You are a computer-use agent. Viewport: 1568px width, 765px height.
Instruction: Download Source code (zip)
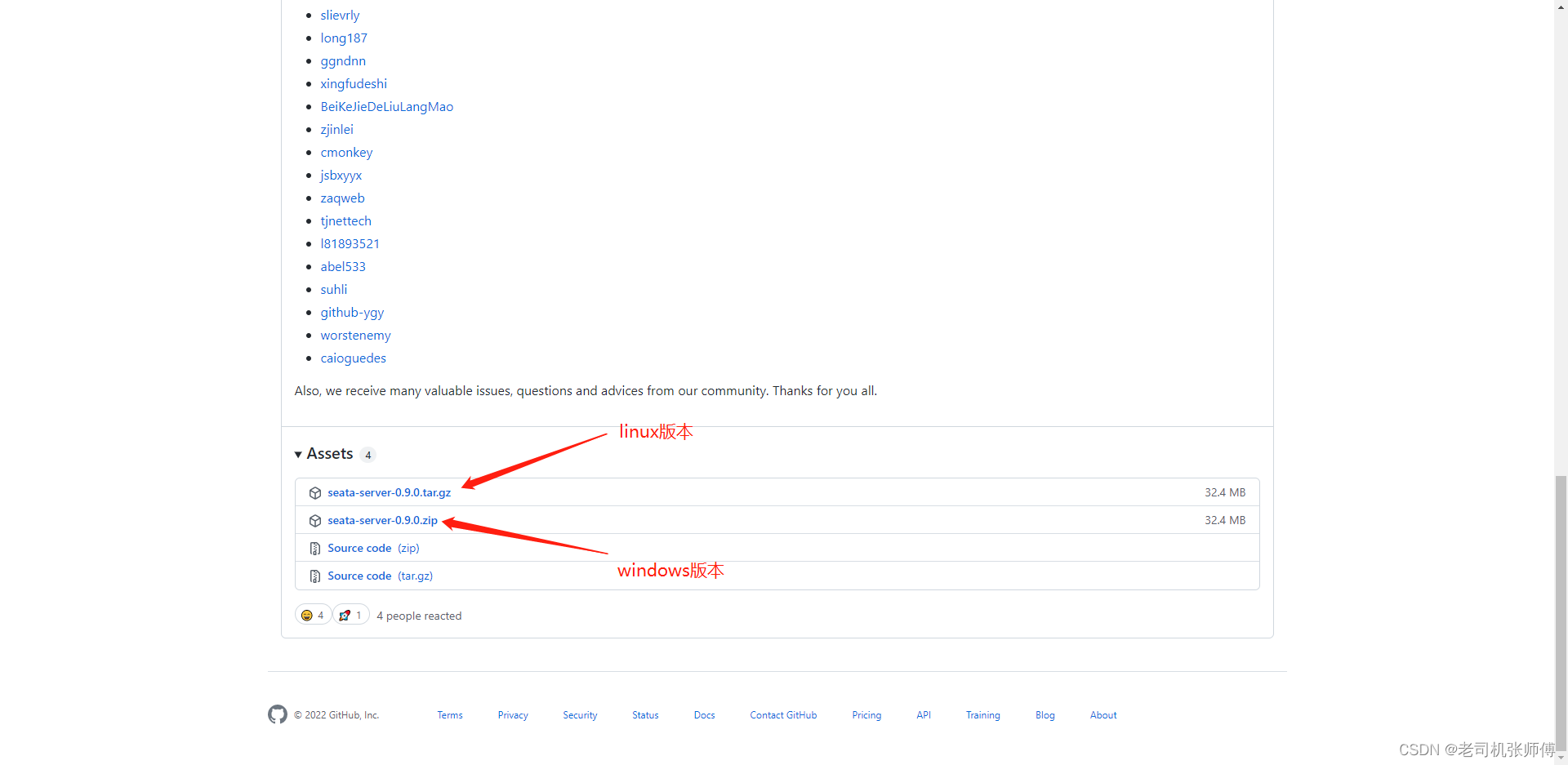click(x=373, y=548)
